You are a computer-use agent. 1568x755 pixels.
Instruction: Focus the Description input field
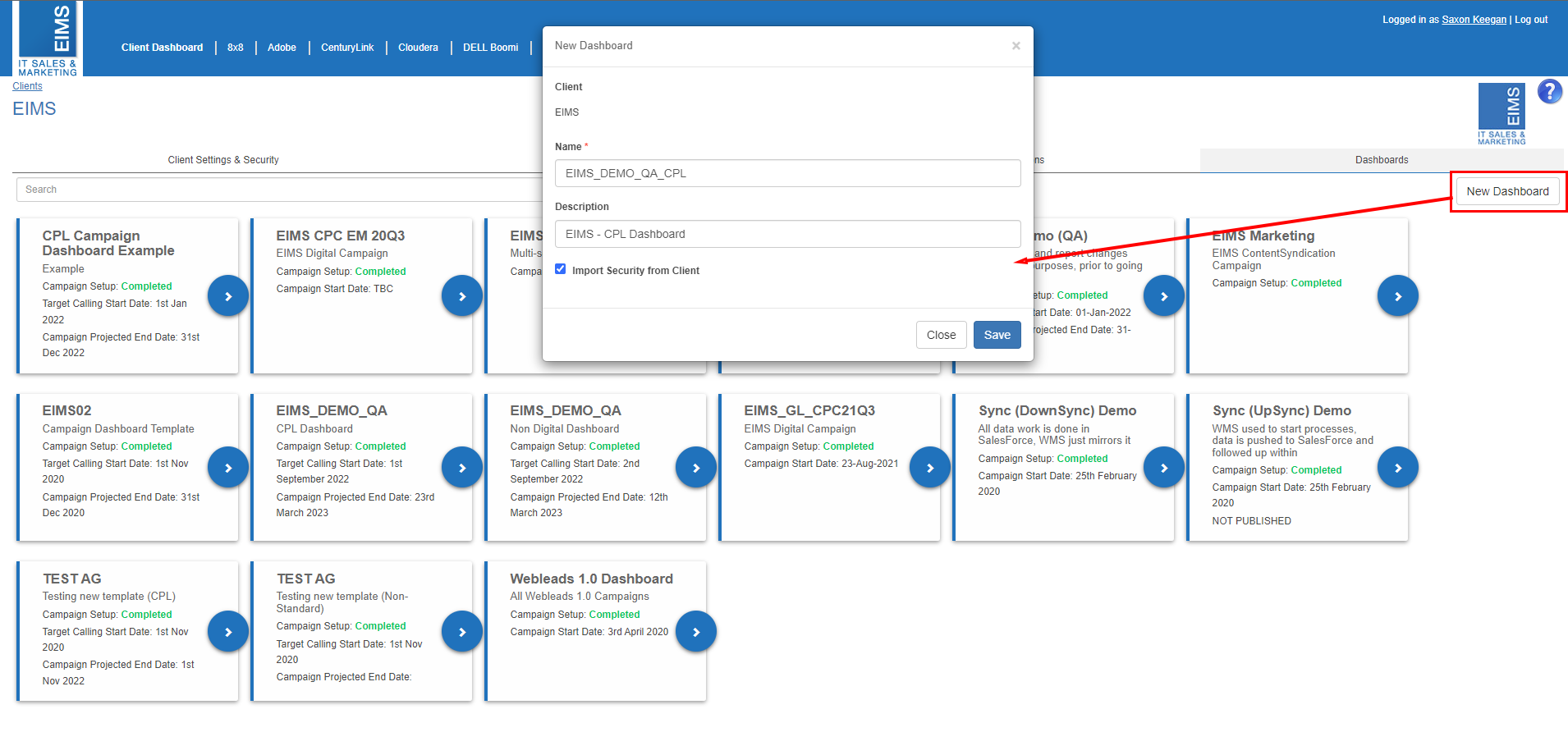click(x=788, y=234)
